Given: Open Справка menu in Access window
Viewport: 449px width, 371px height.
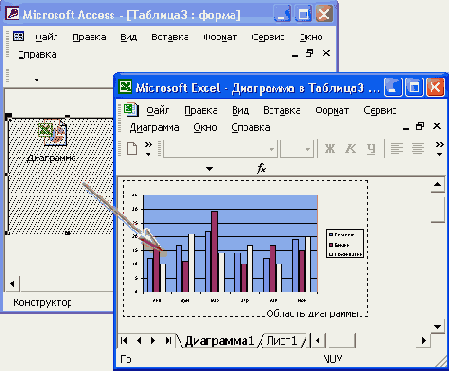Looking at the screenshot, I should pos(37,54).
